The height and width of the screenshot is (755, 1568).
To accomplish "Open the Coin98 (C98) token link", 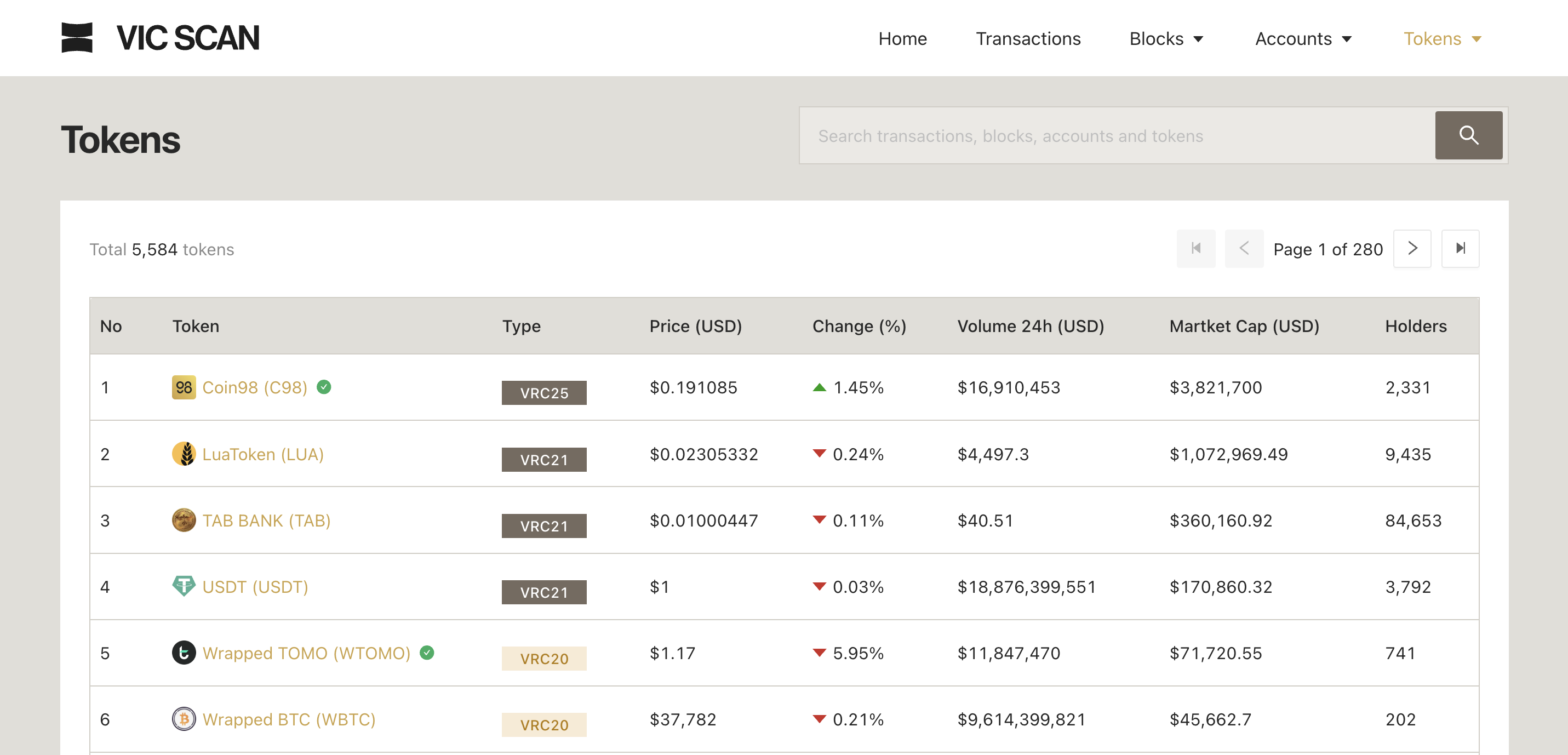I will click(x=254, y=387).
